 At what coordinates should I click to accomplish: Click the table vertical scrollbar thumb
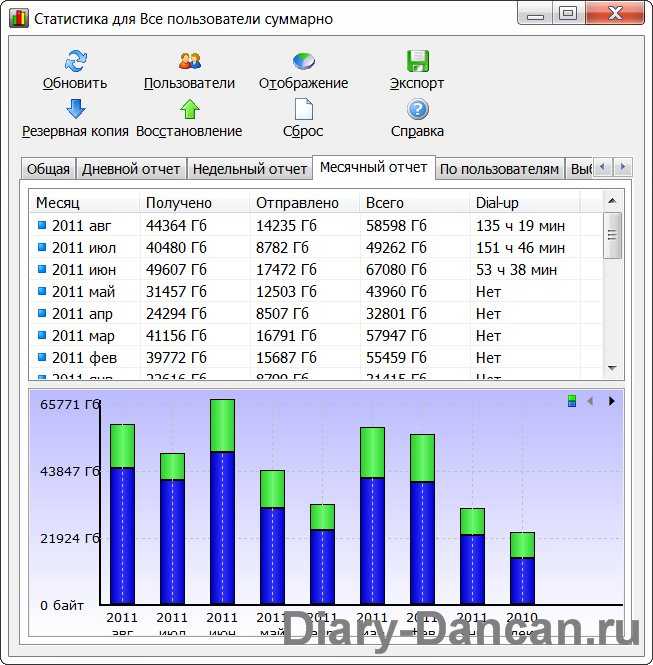(x=612, y=235)
